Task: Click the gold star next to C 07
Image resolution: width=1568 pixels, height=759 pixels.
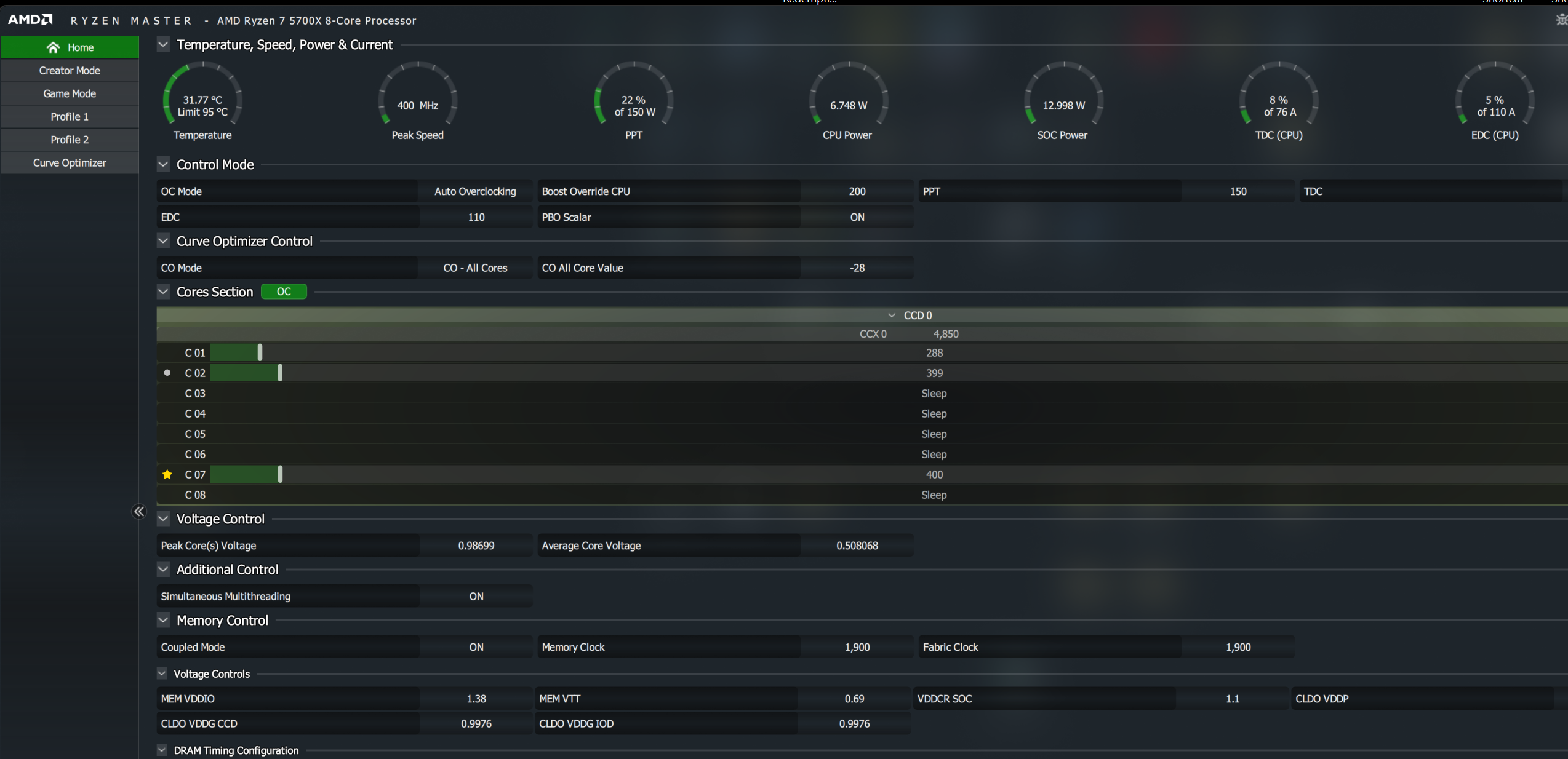Action: 167,474
